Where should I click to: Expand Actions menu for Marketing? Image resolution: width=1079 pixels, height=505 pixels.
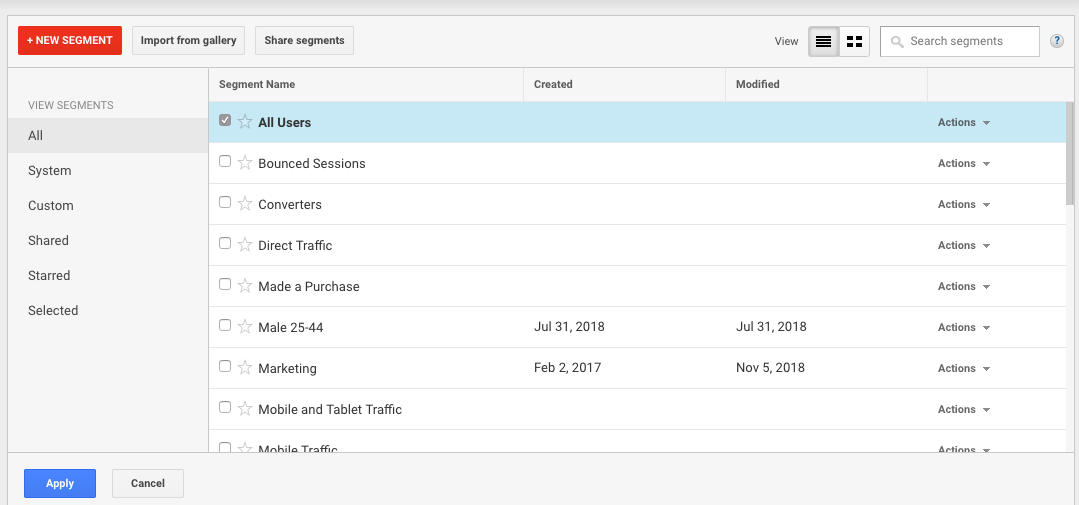click(963, 368)
